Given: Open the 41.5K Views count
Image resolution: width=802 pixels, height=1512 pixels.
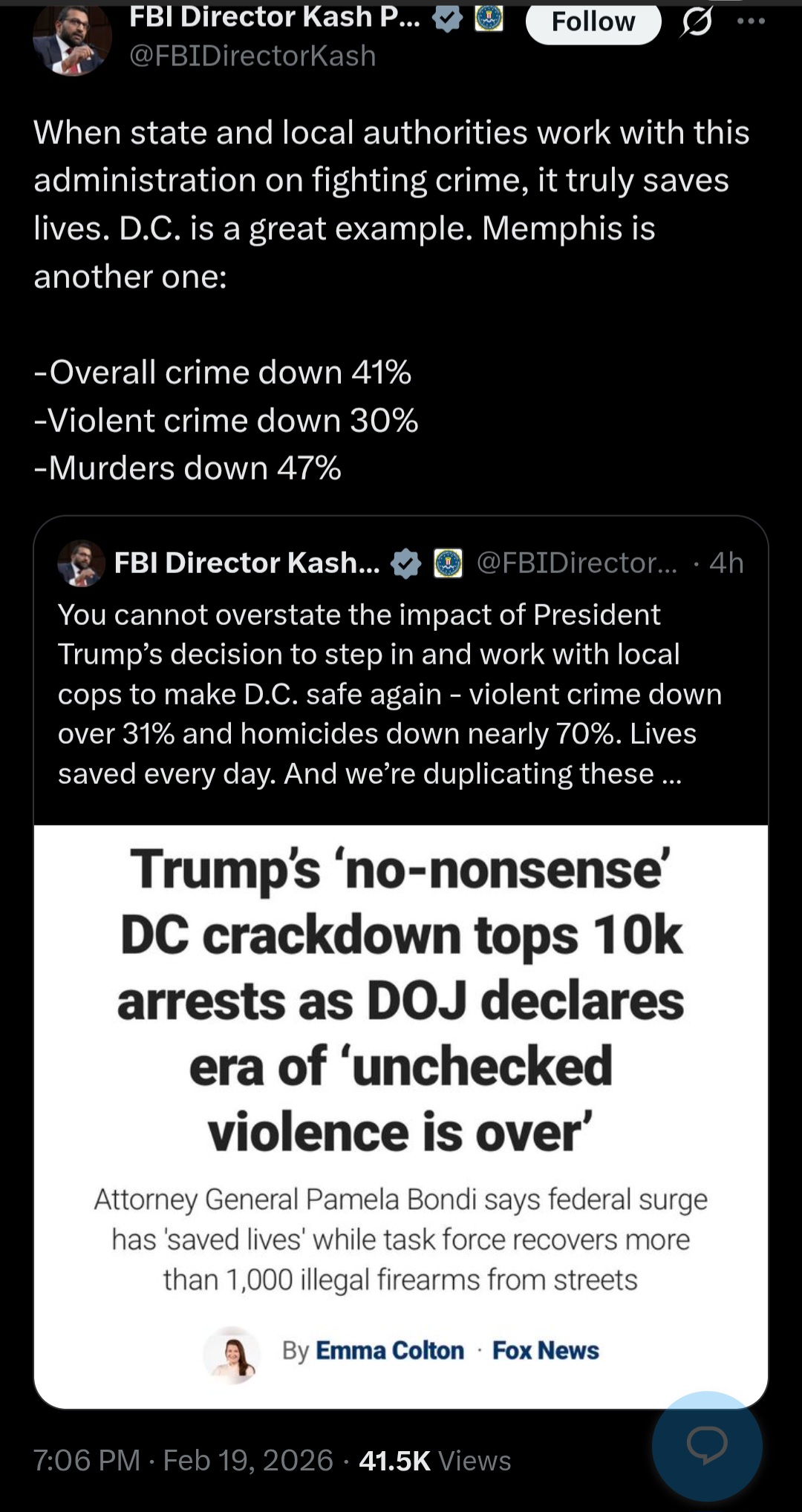Looking at the screenshot, I should pos(435,1461).
